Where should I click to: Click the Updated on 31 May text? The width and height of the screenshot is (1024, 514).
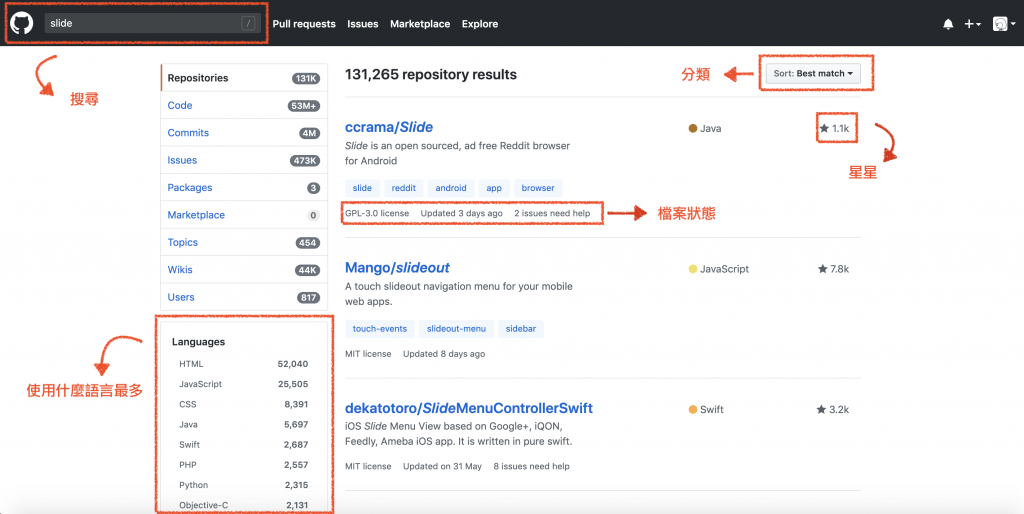point(442,466)
